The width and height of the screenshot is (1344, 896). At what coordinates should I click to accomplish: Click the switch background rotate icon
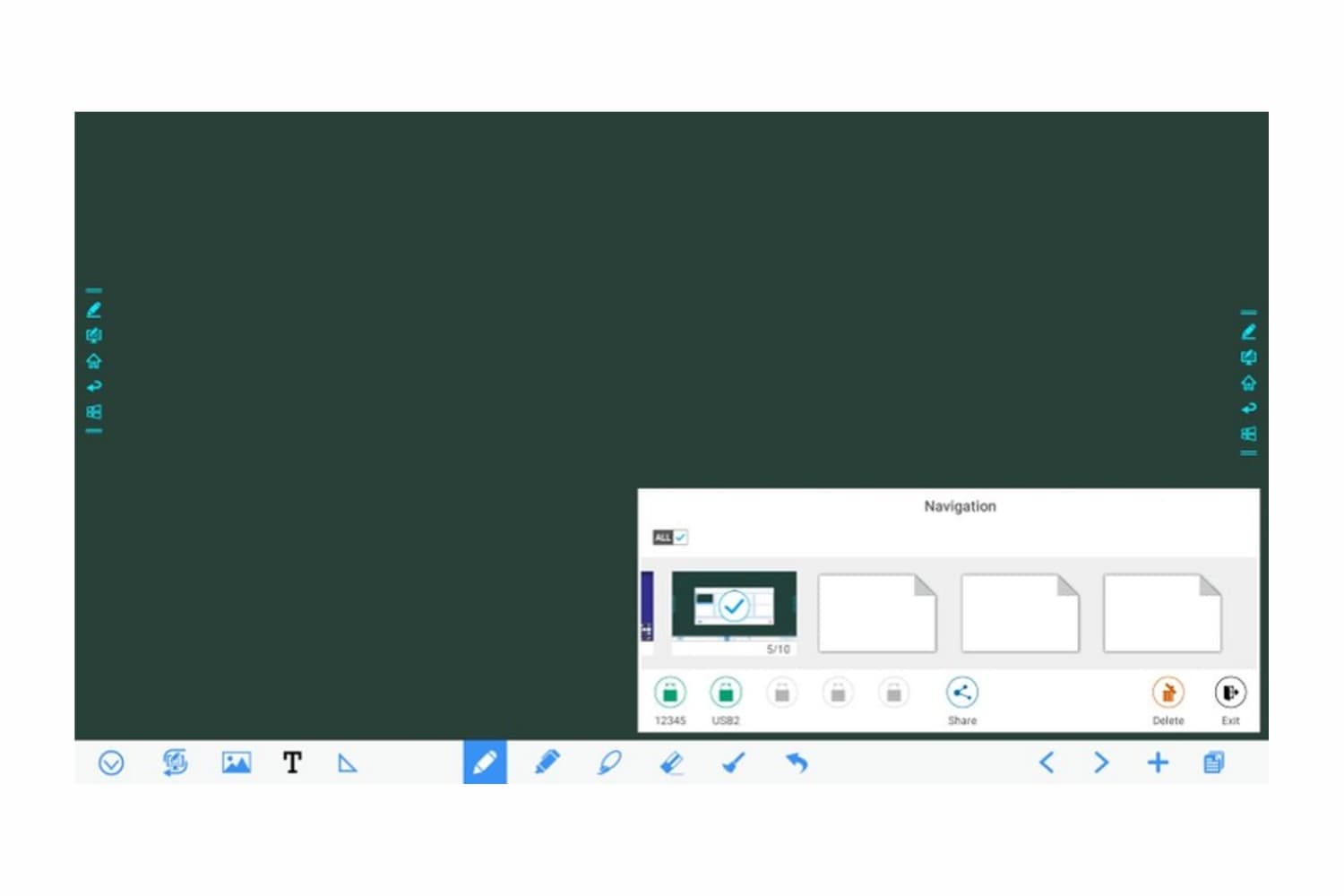pos(175,762)
